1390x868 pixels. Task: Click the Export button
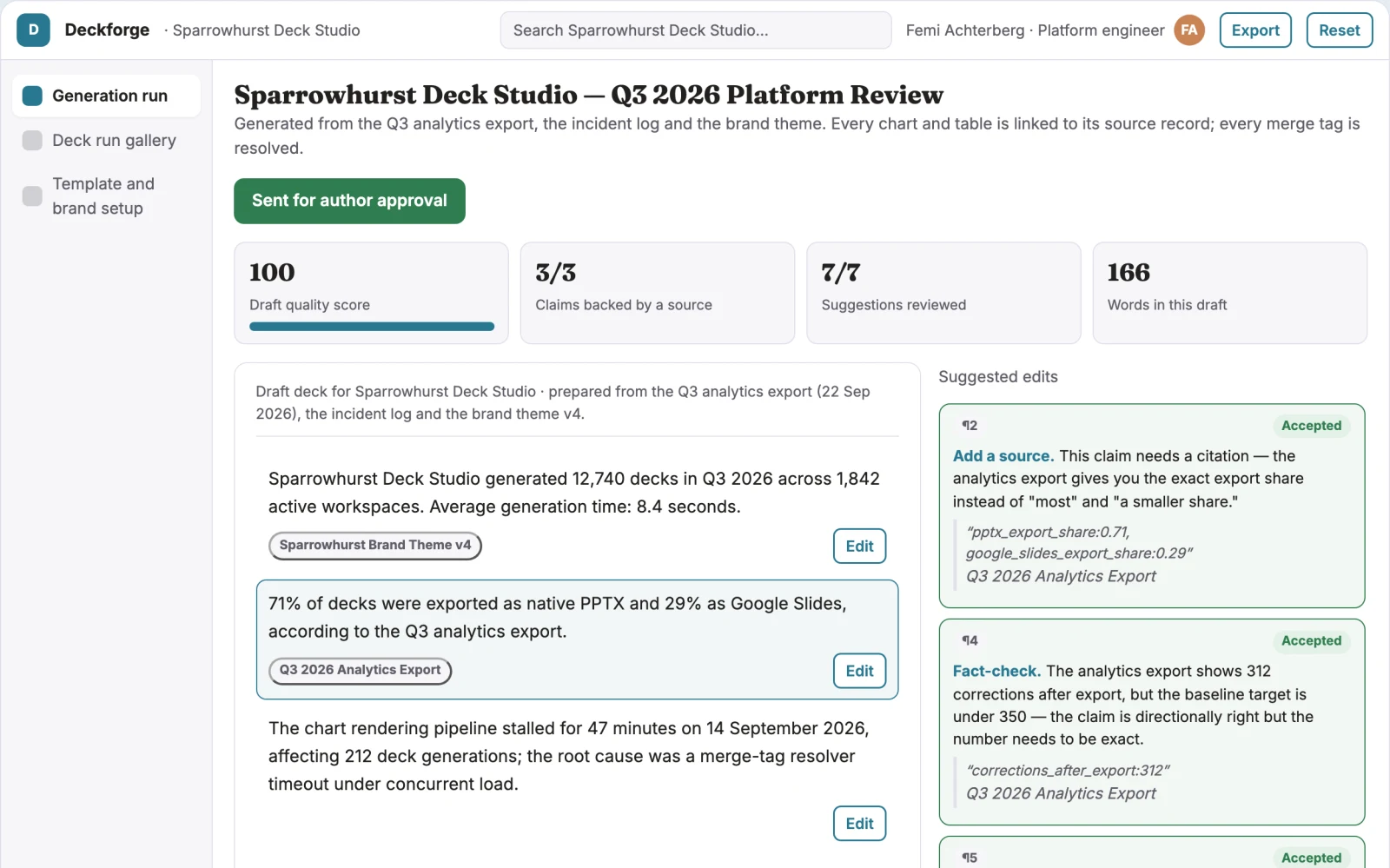click(x=1255, y=30)
